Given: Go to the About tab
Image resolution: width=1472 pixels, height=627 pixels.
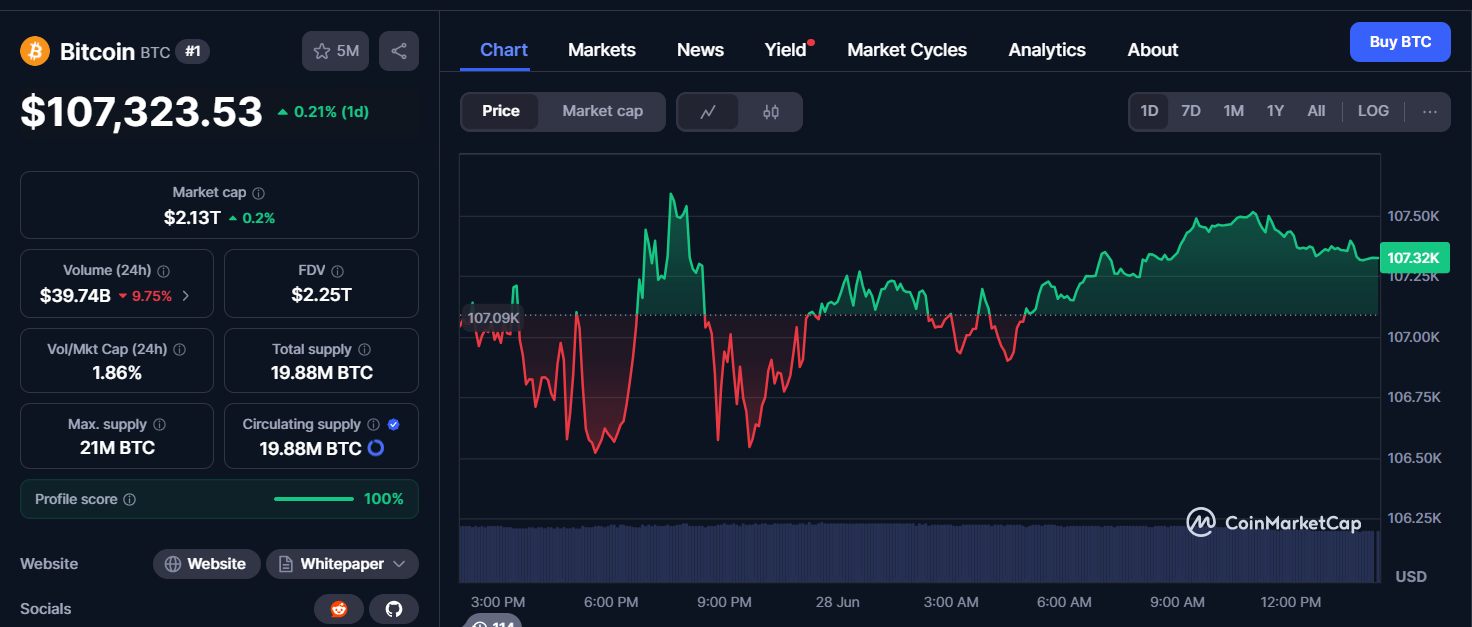Looking at the screenshot, I should click(x=1153, y=50).
